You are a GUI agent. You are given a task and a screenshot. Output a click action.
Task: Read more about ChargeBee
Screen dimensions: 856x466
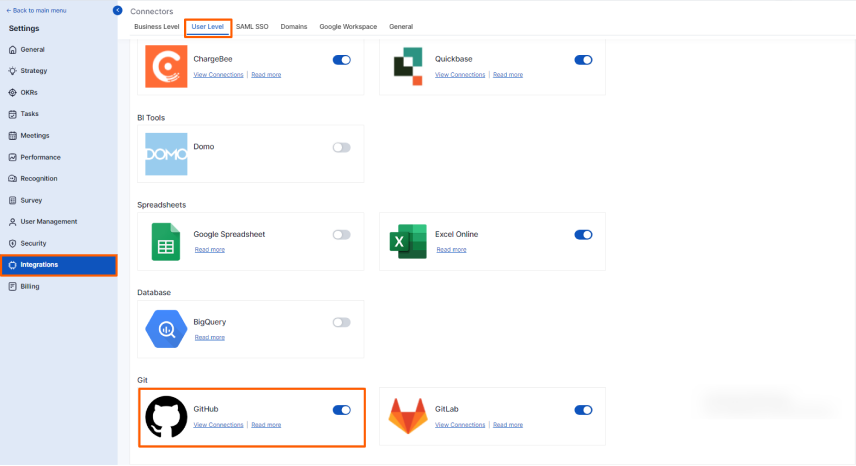266,75
